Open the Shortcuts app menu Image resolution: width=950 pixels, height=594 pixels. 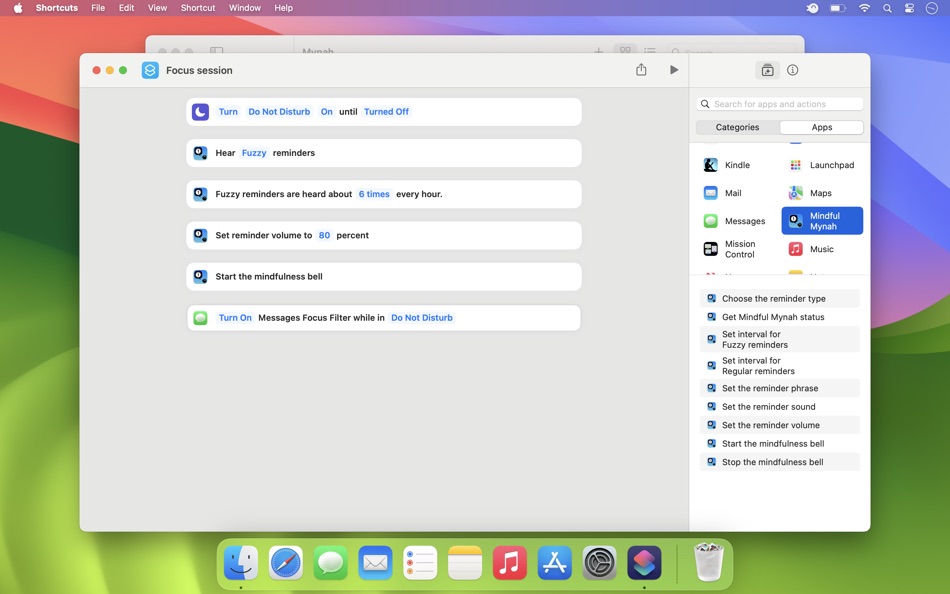(57, 8)
